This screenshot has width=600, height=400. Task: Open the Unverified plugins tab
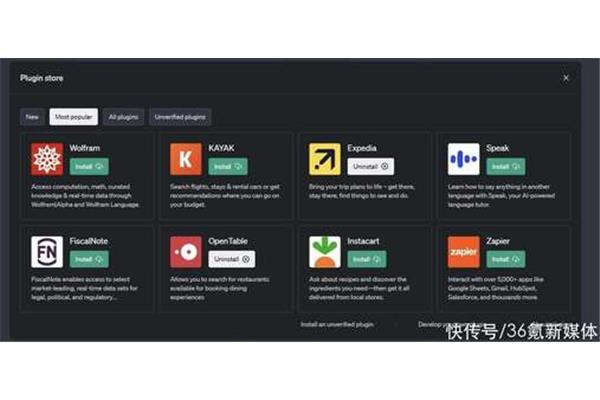tap(180, 117)
